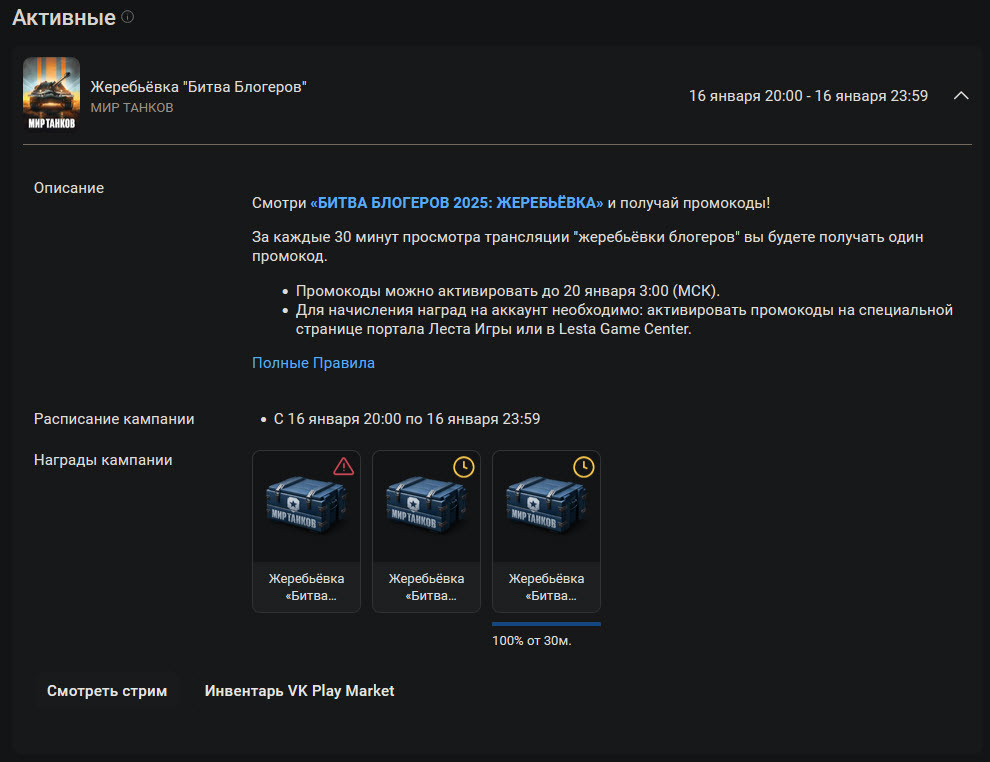Click the red warning triangle on reward
Viewport: 990px width, 762px height.
[x=343, y=466]
